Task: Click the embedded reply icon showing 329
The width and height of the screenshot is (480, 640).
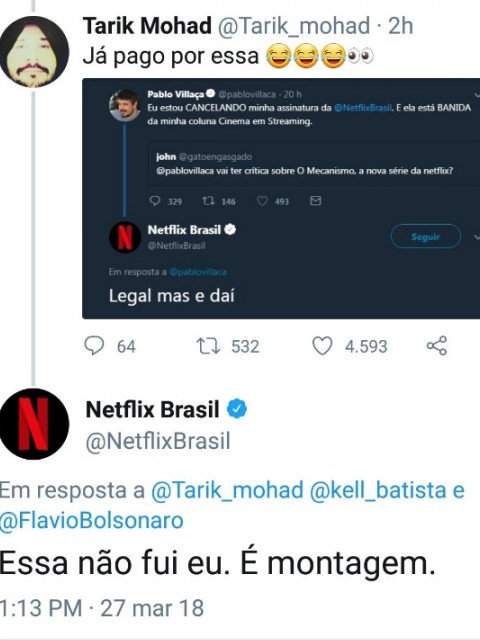Action: pyautogui.click(x=155, y=201)
